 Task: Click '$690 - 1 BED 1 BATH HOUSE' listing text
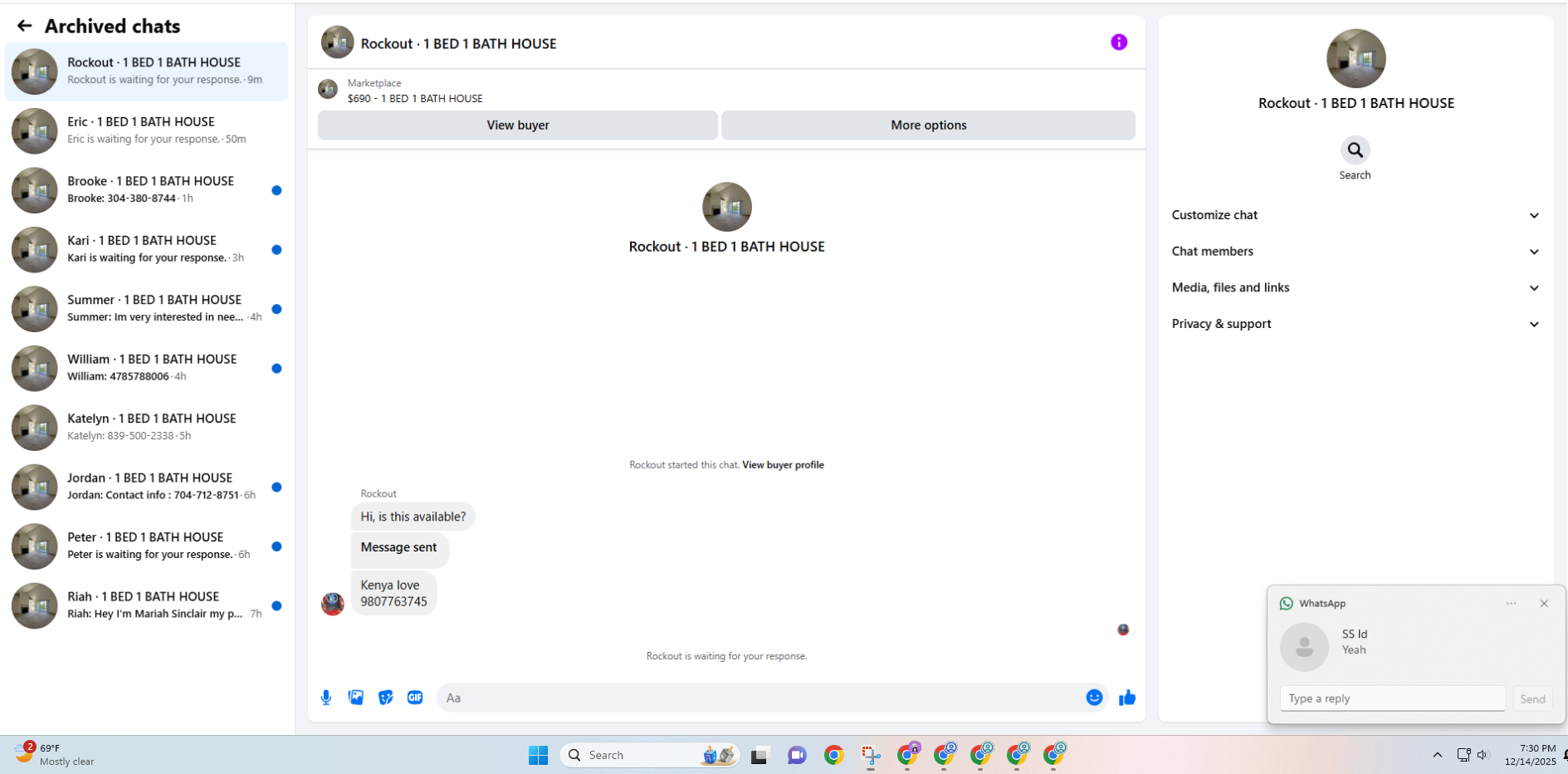point(415,98)
